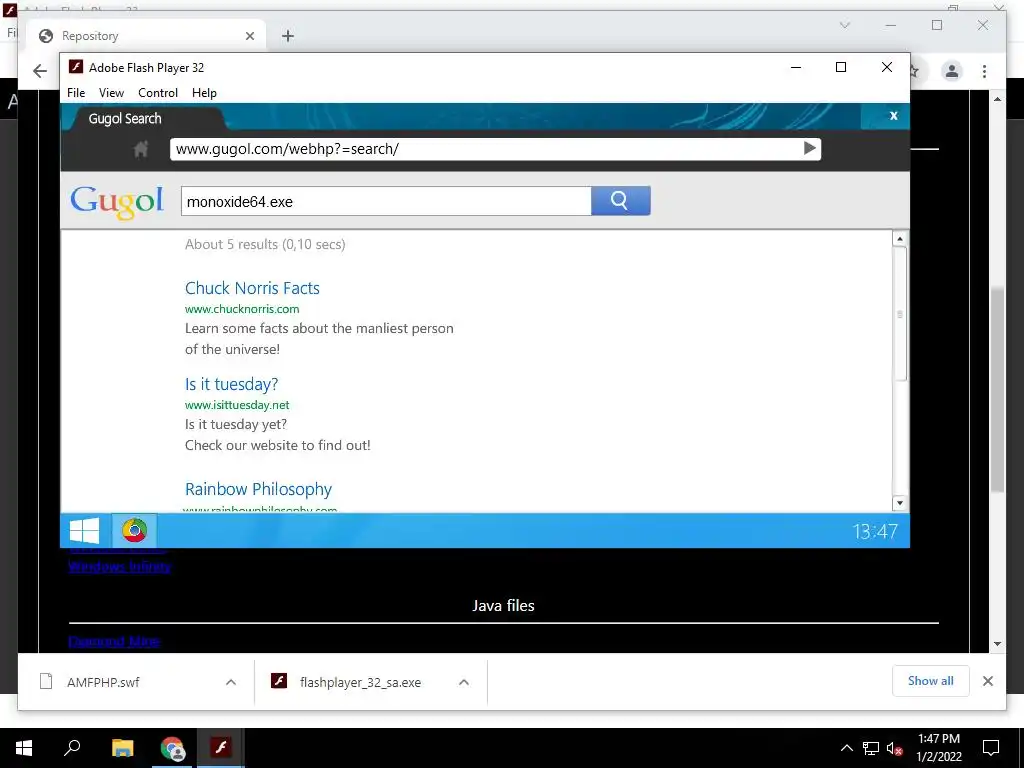Open the simulated Windows start logo

click(85, 530)
